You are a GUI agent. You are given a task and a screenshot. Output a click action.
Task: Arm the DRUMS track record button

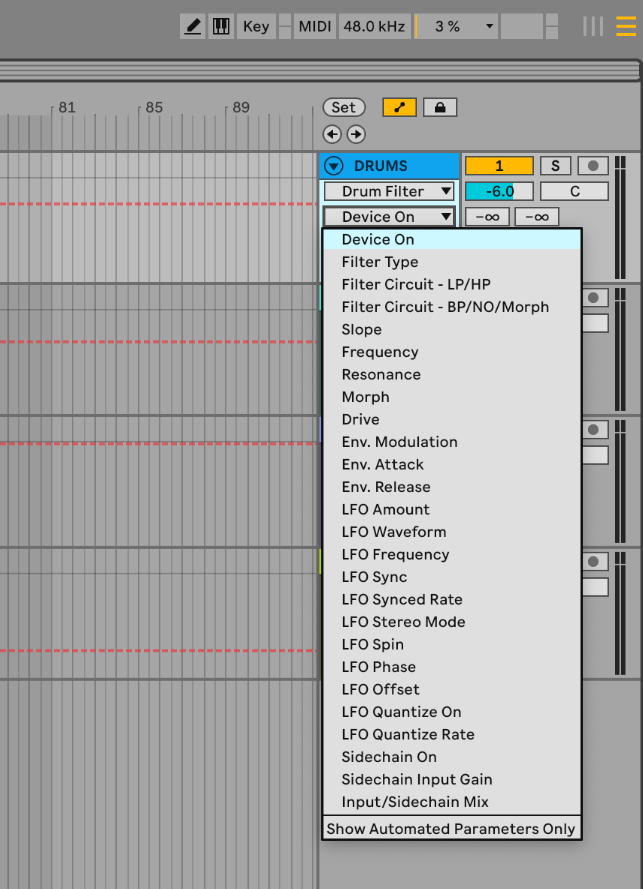point(594,166)
